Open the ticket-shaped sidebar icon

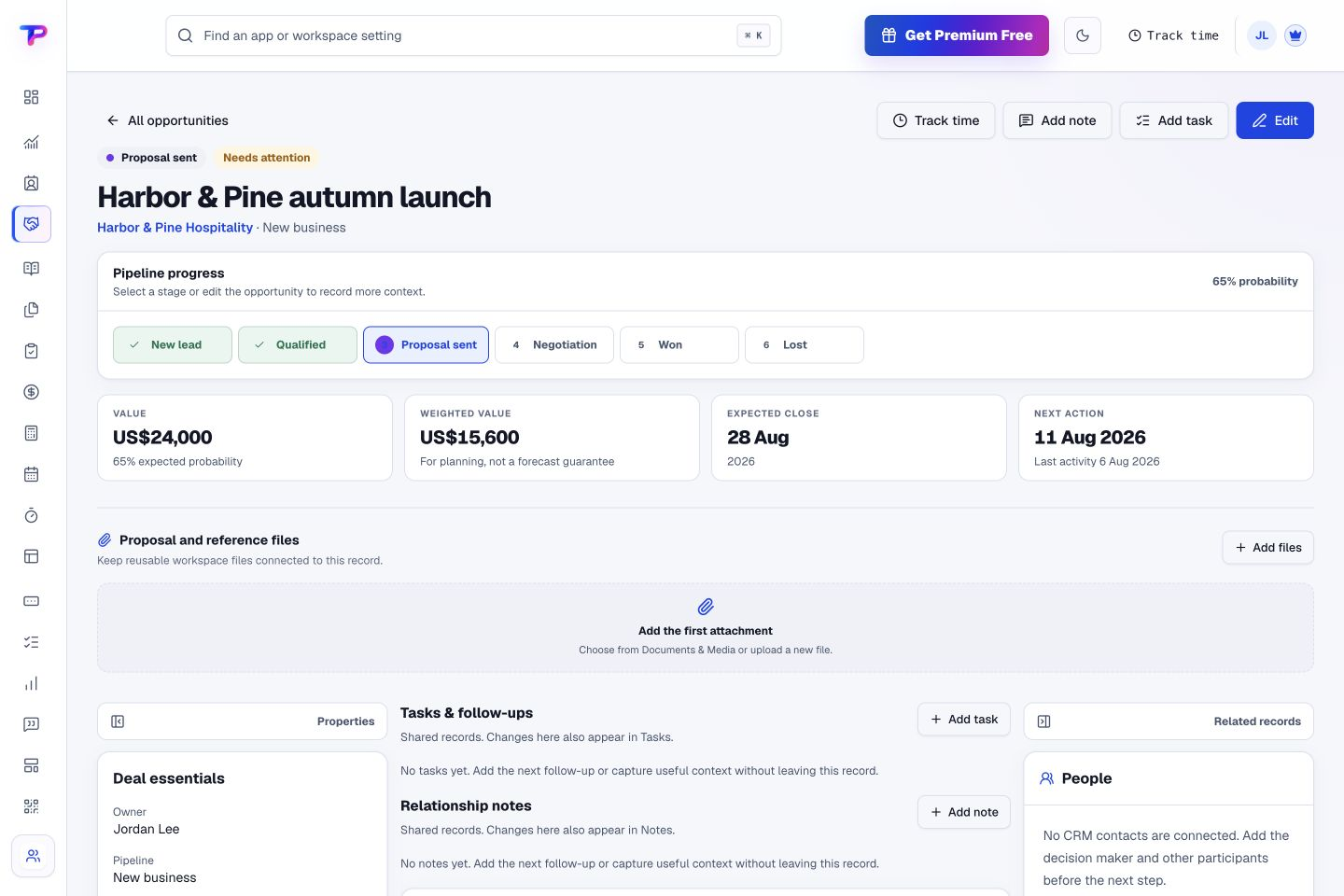coord(31,601)
